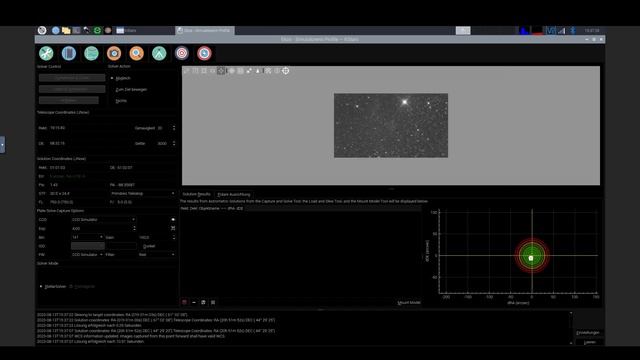Click the minus remove-row icon under solution results

(194, 302)
